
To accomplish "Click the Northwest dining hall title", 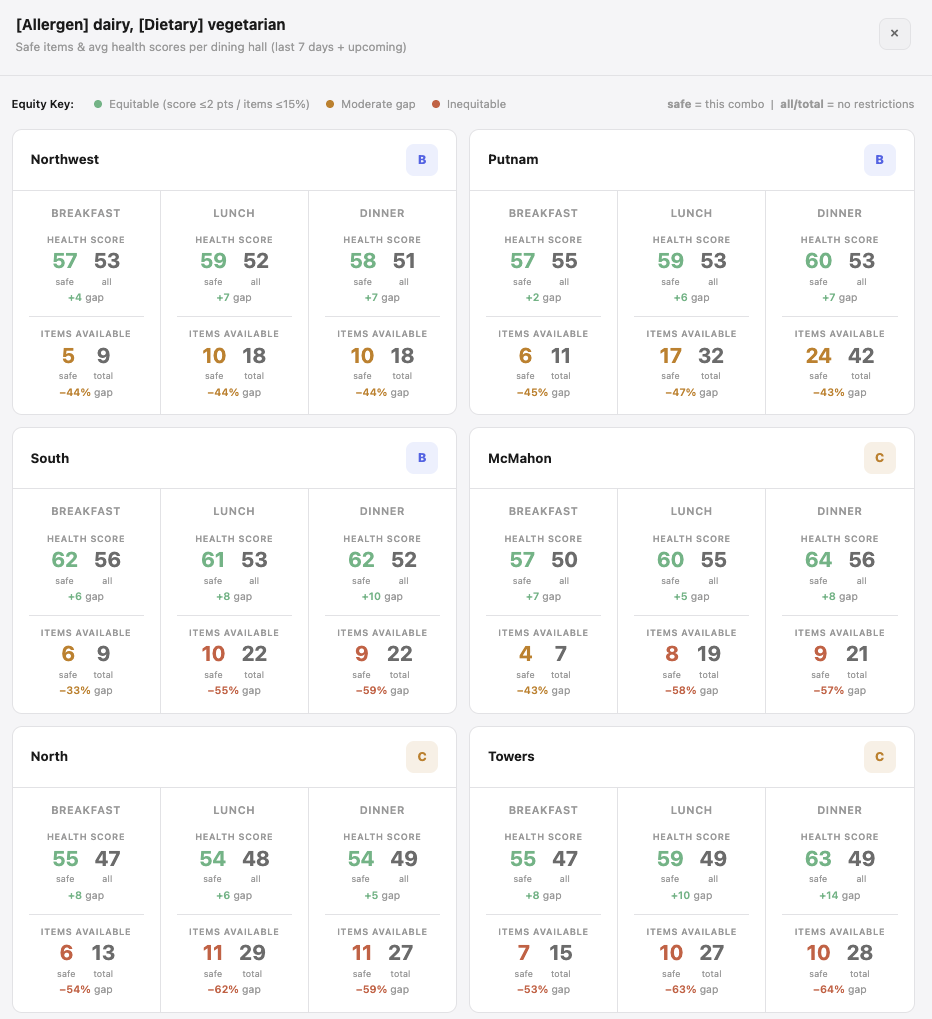I will tap(65, 159).
